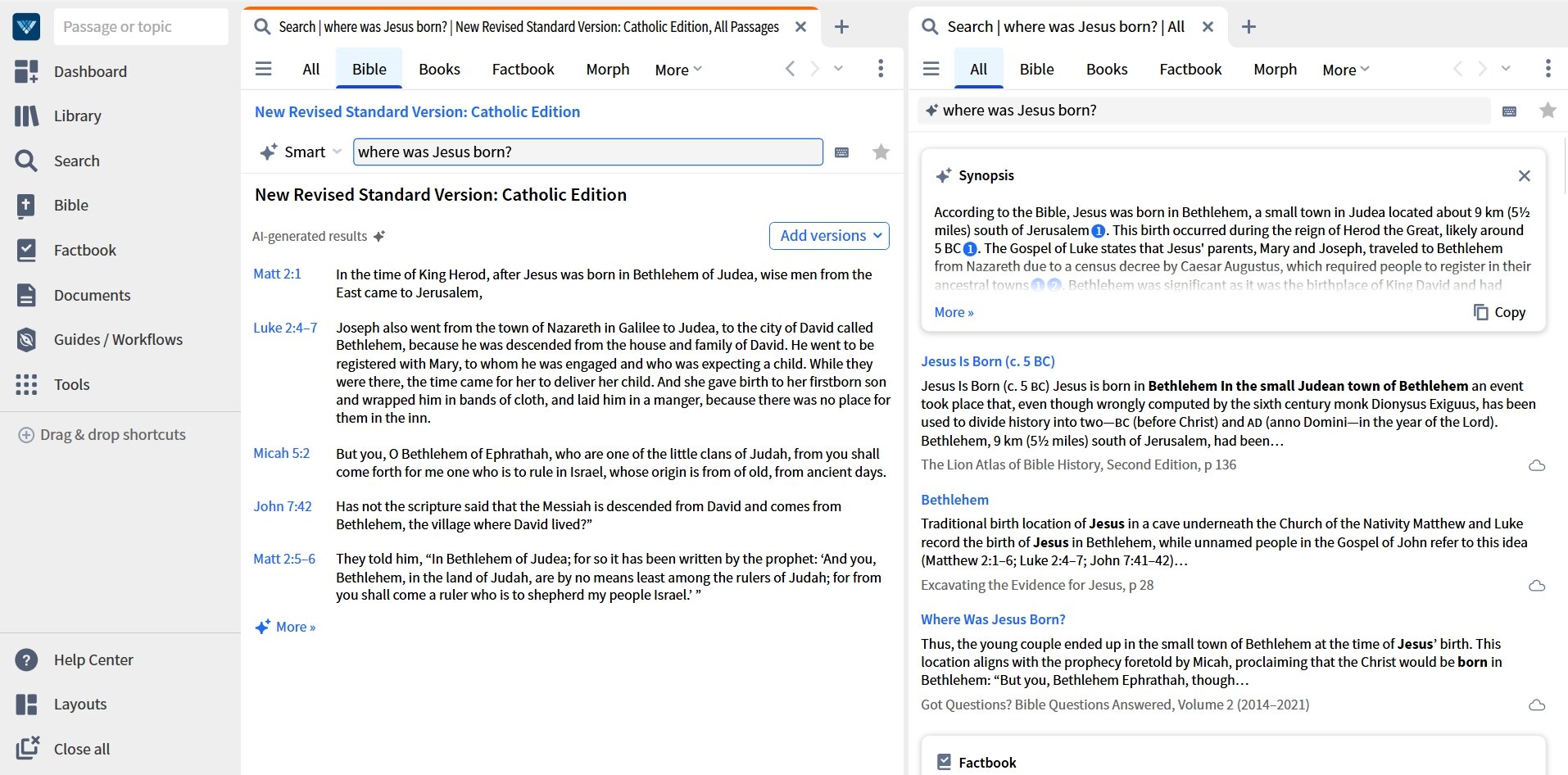Click the Smart search query field
1568x775 pixels.
pos(588,152)
